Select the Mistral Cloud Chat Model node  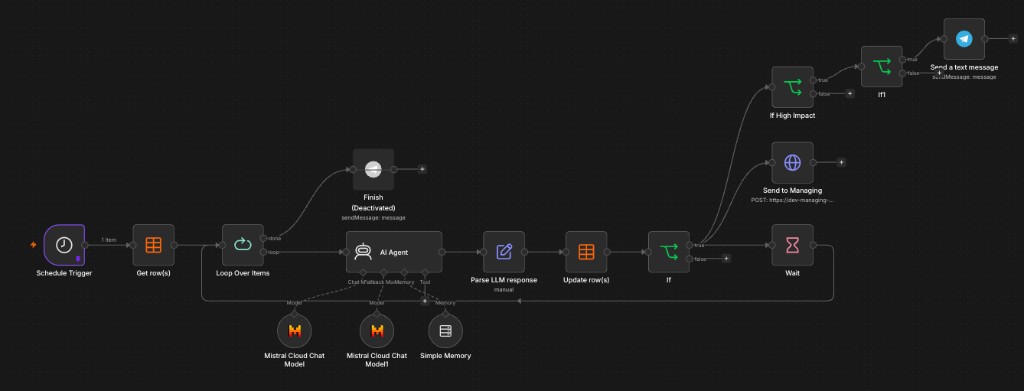coord(295,331)
